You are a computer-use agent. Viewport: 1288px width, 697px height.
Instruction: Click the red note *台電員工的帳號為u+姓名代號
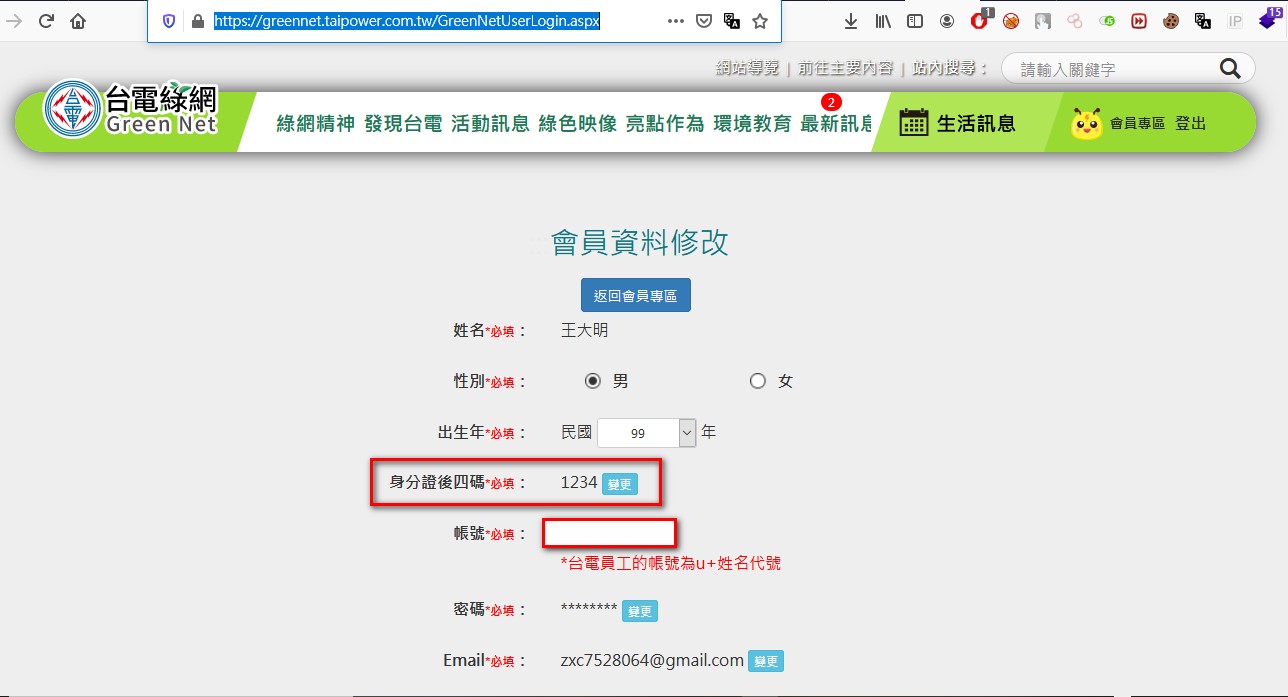coord(671,563)
